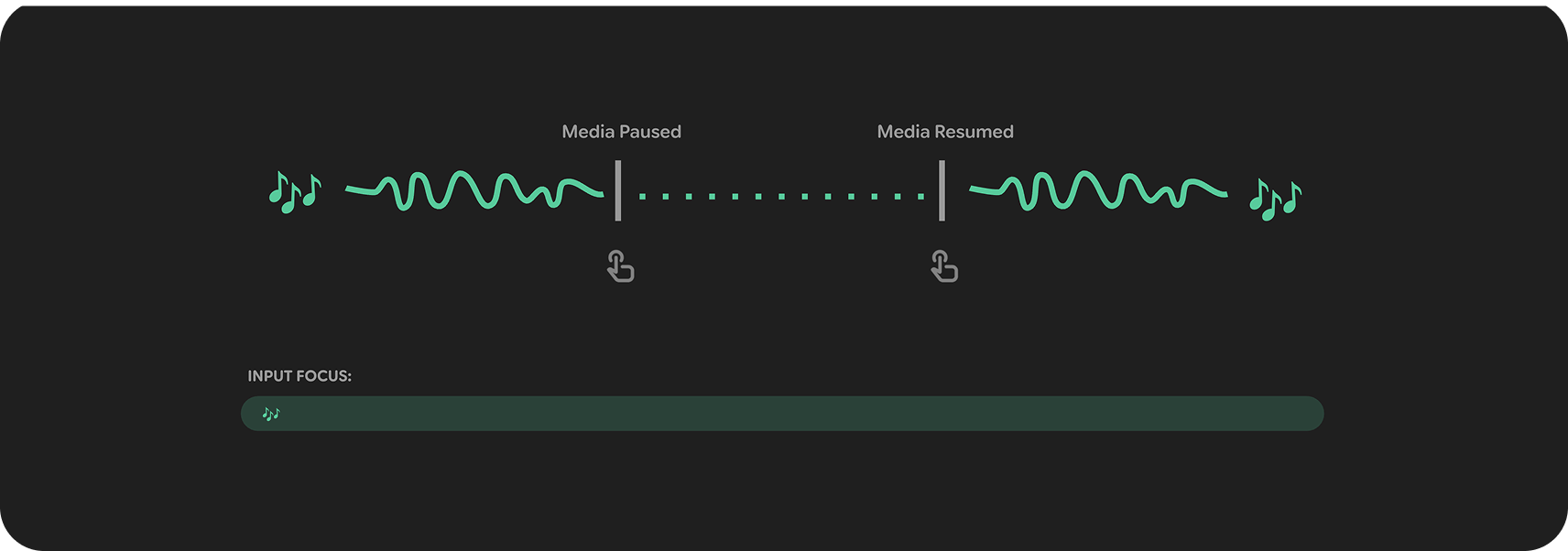This screenshot has width=1568, height=551.
Task: Click the middle of the dotted paused segment
Action: point(781,196)
